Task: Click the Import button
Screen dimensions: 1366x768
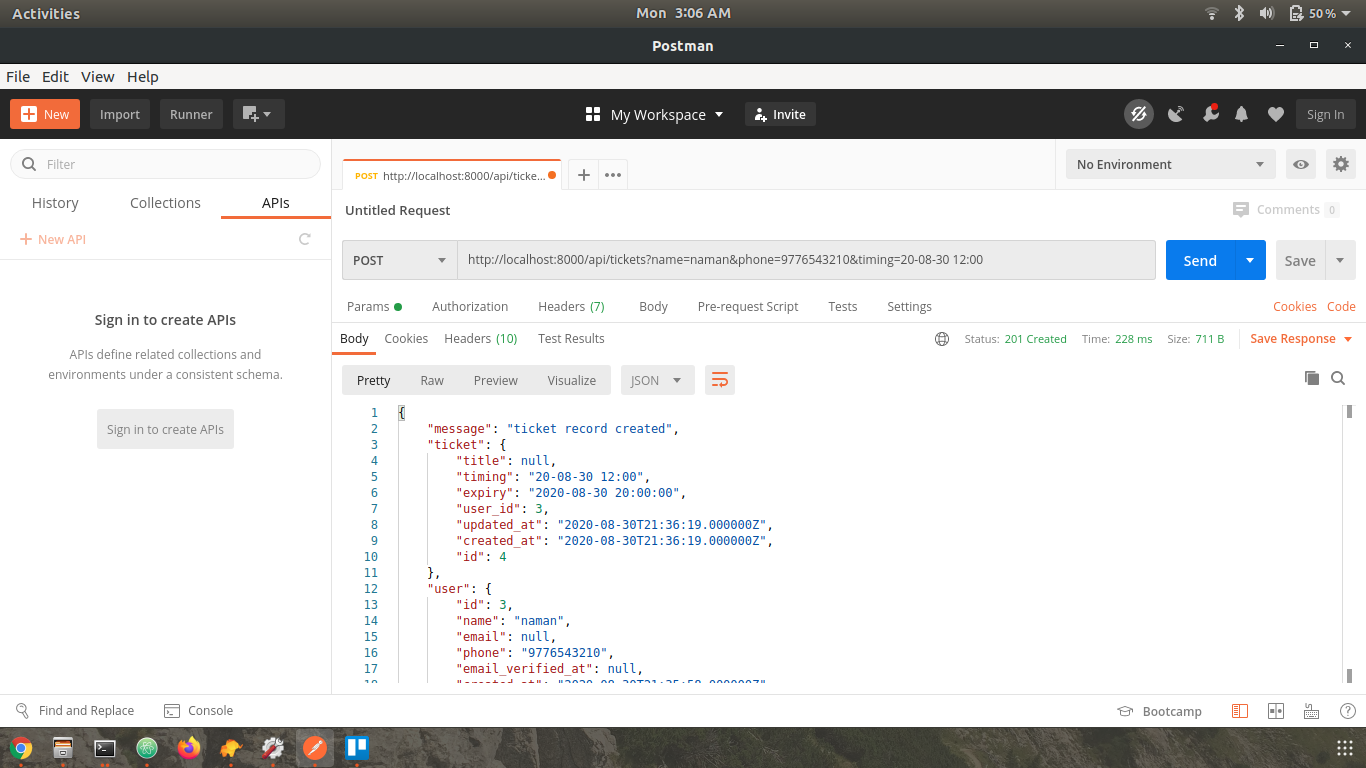Action: 120,114
